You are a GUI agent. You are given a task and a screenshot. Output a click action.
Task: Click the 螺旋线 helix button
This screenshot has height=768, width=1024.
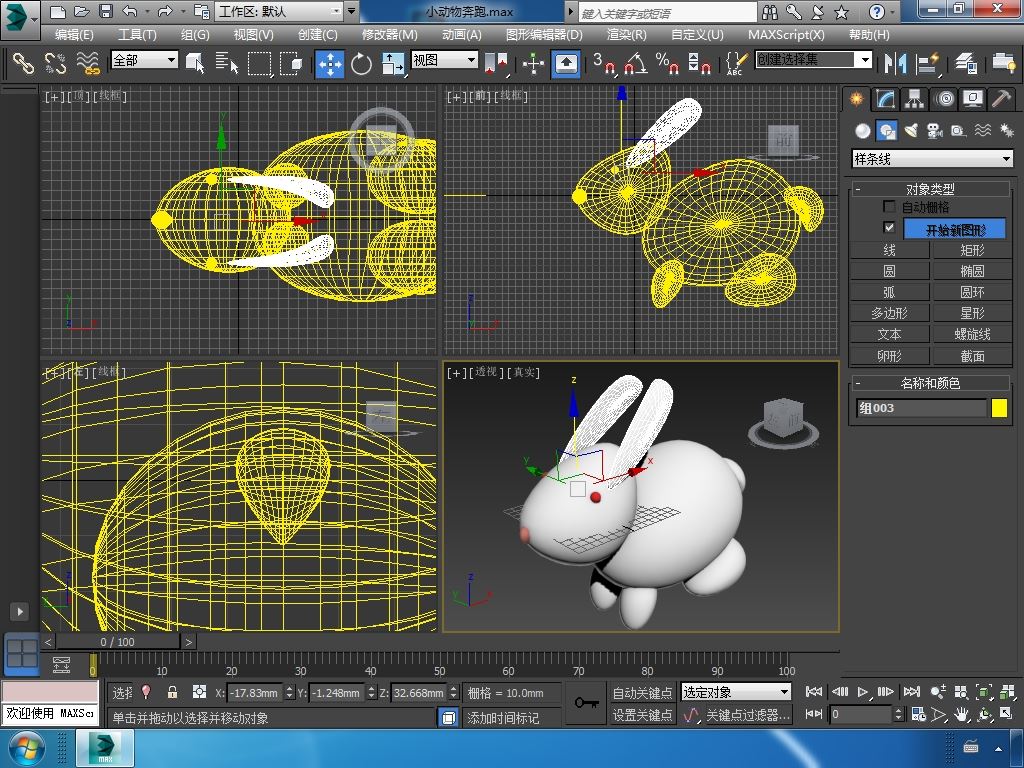[972, 334]
